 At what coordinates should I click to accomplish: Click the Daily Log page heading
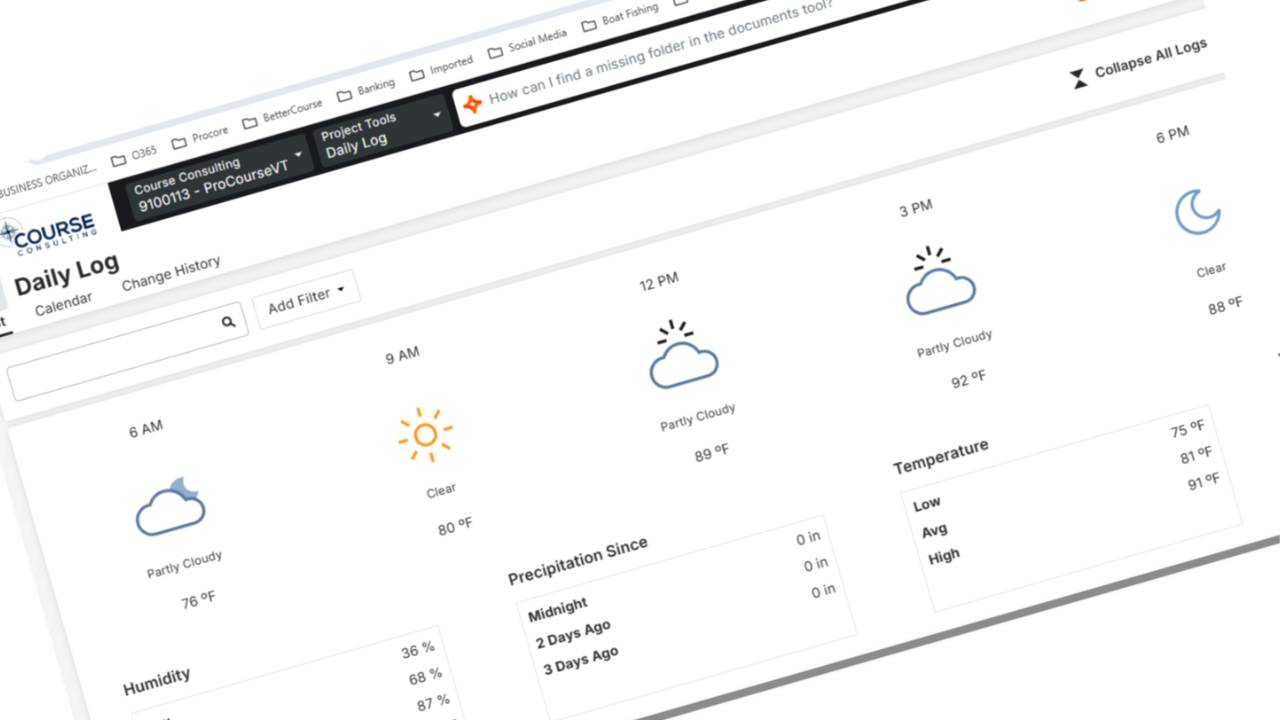67,276
